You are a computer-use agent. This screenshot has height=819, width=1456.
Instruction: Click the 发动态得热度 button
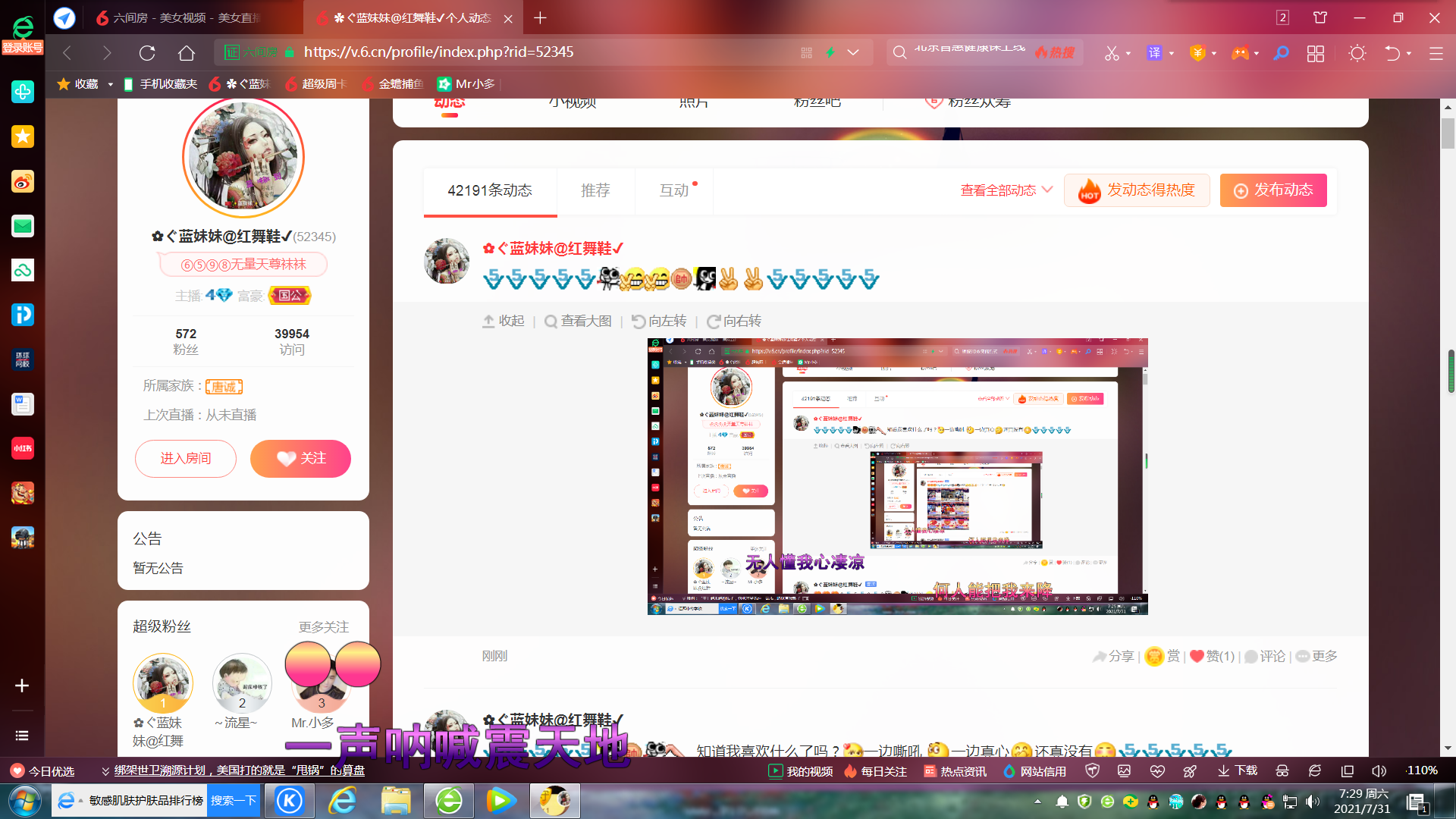pyautogui.click(x=1137, y=190)
